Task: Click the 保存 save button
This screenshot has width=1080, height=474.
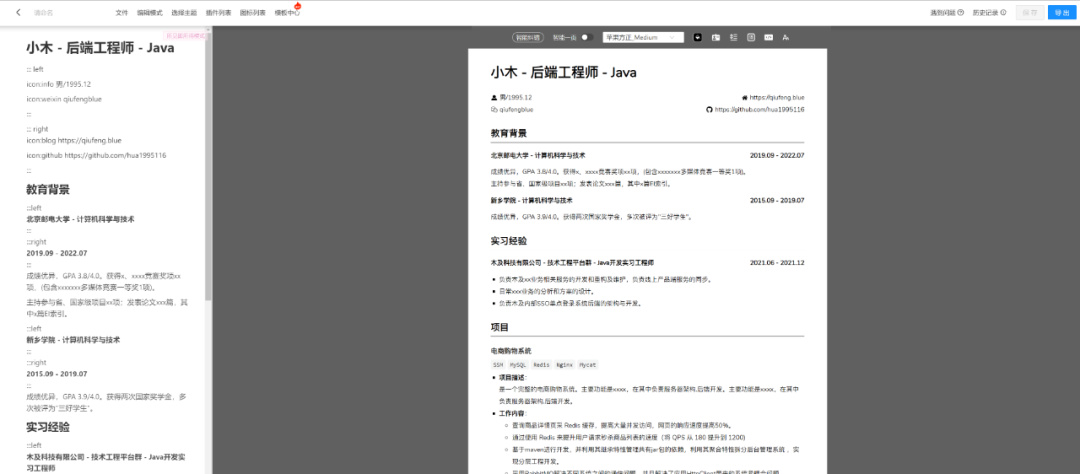Action: point(1030,12)
